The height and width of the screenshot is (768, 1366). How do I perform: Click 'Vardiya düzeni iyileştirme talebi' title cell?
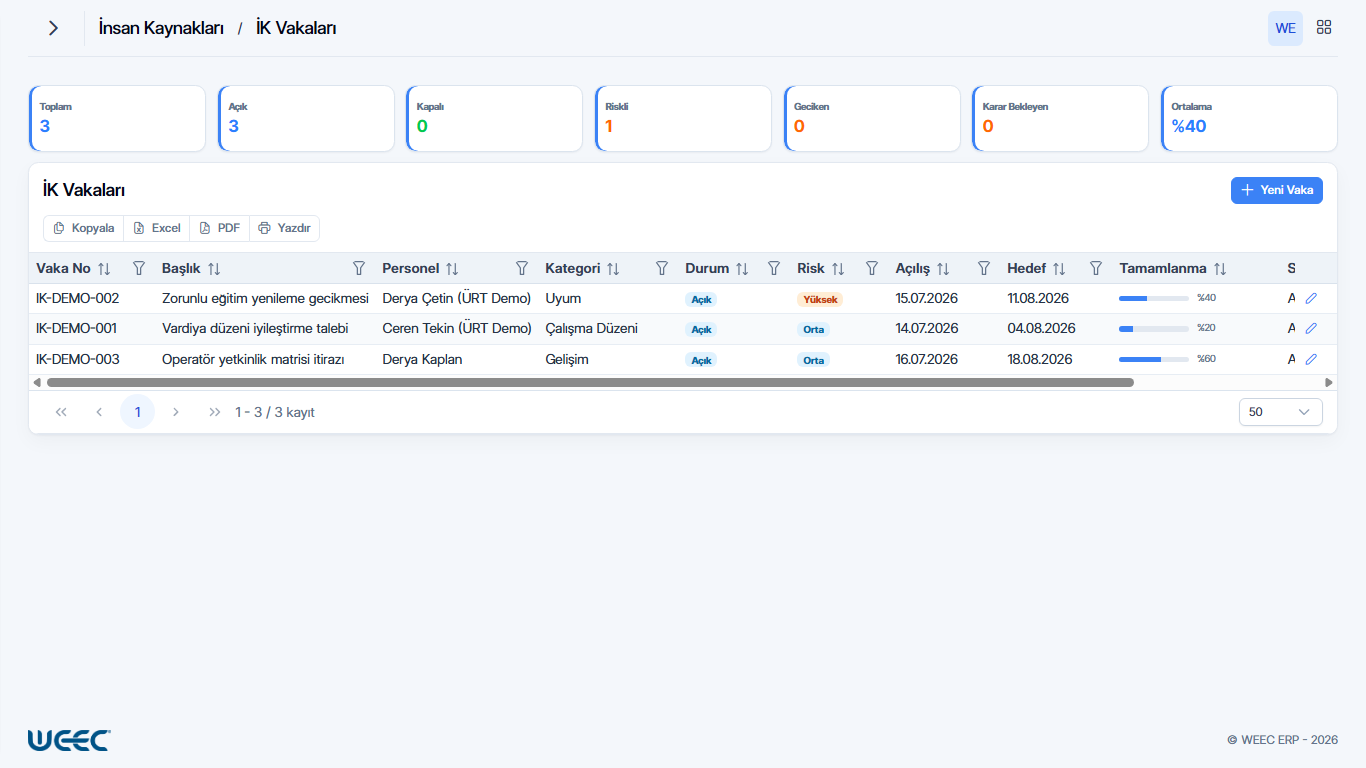(255, 328)
